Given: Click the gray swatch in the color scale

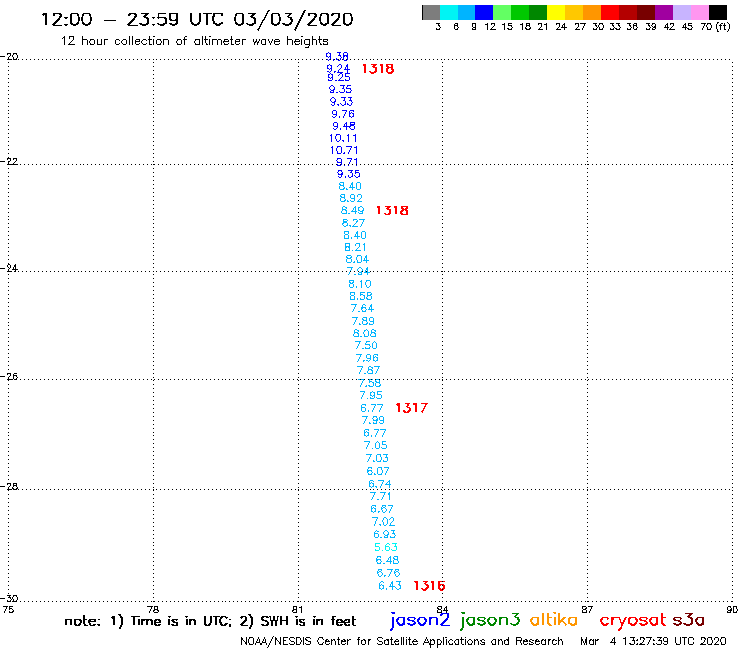Looking at the screenshot, I should [431, 12].
